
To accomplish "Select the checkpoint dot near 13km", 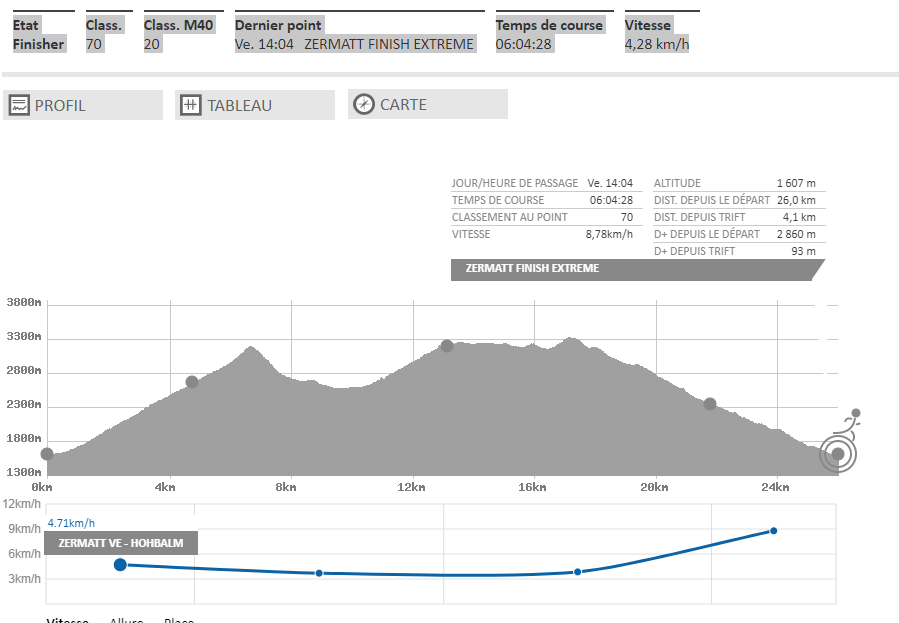I will pyautogui.click(x=447, y=346).
